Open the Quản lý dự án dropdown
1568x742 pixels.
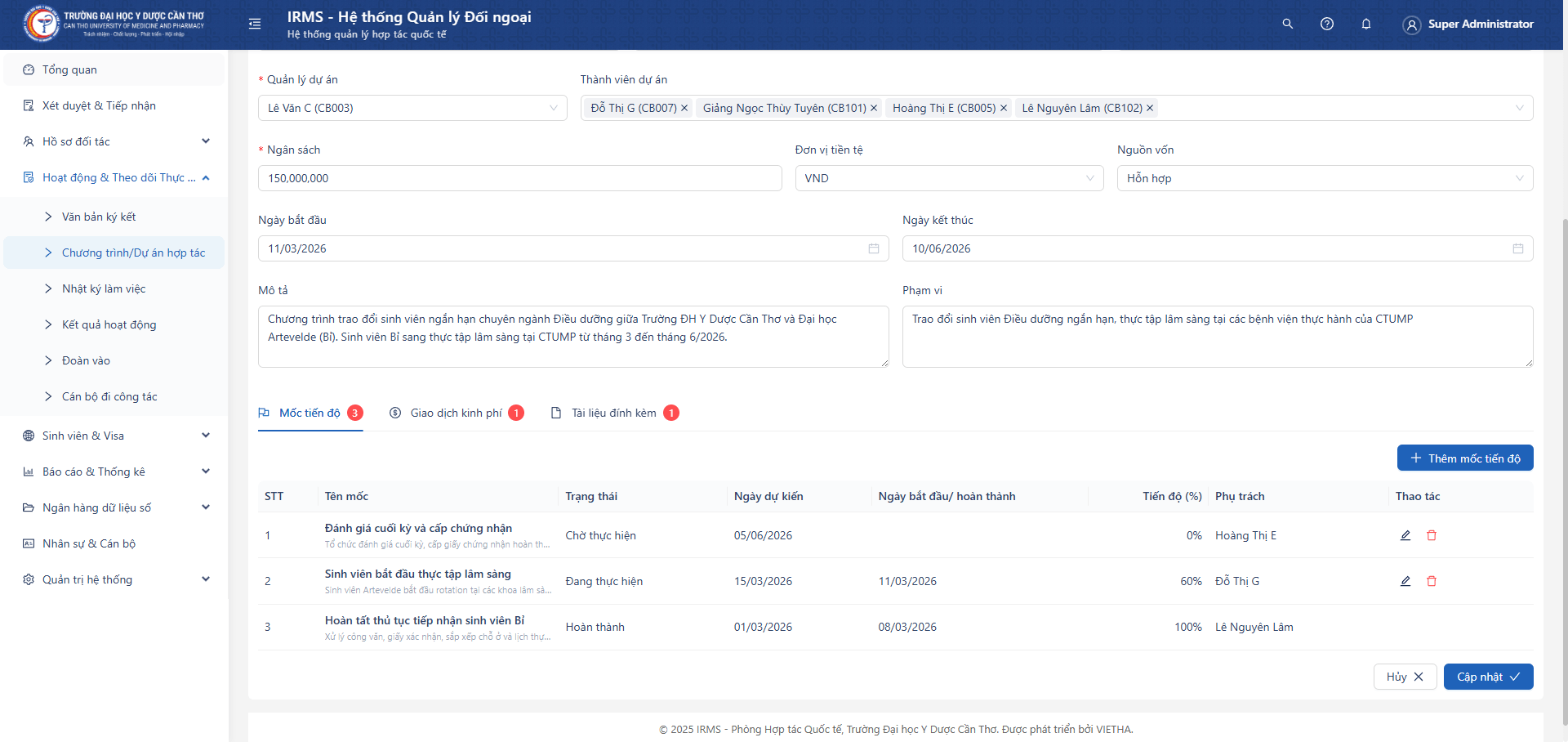pyautogui.click(x=412, y=108)
